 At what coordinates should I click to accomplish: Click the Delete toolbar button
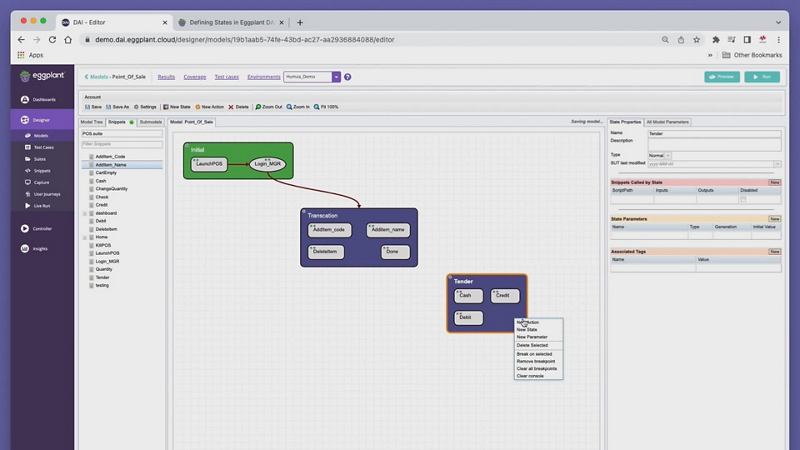tap(238, 107)
